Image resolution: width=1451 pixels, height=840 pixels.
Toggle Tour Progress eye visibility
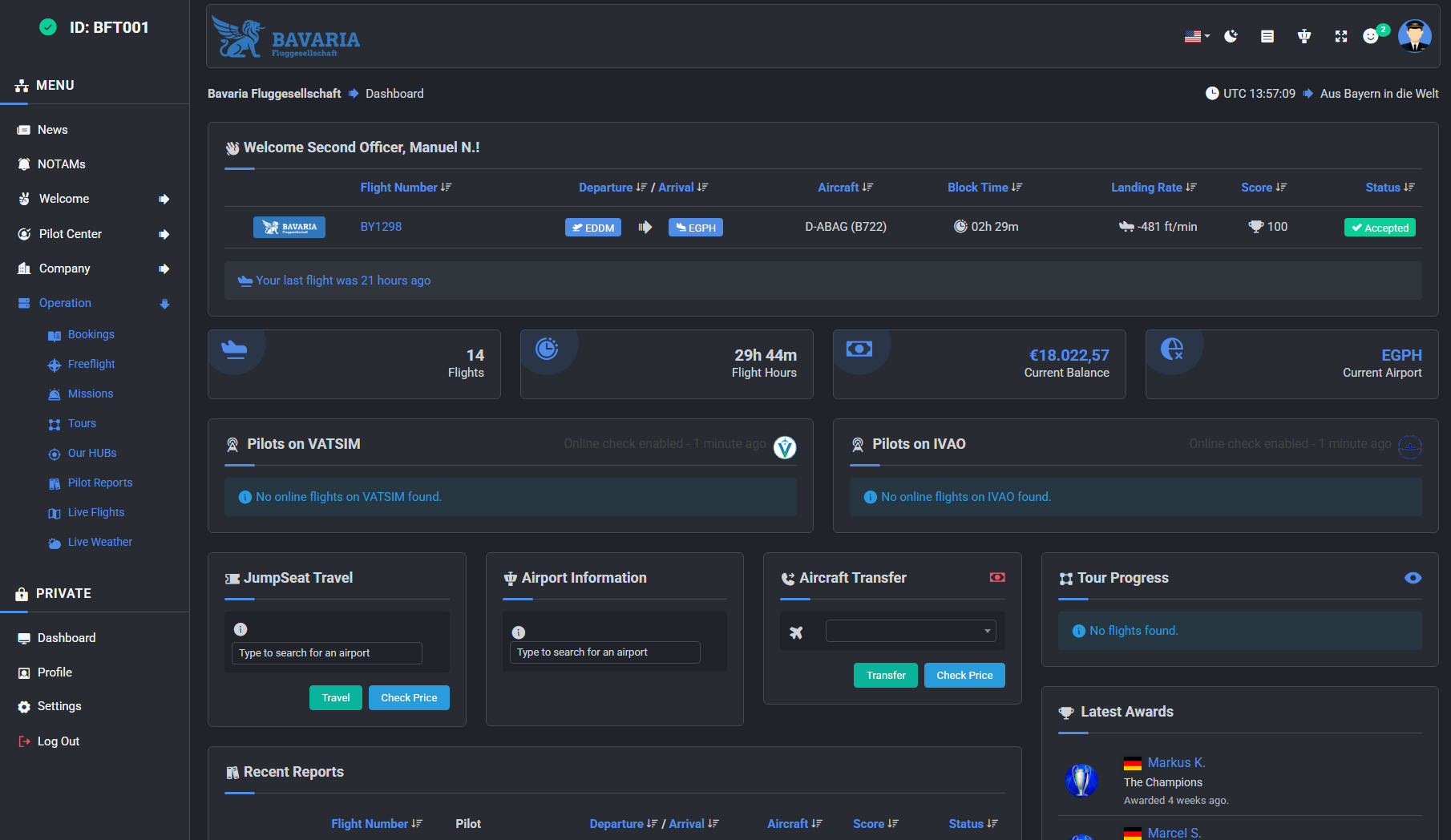pyautogui.click(x=1413, y=578)
